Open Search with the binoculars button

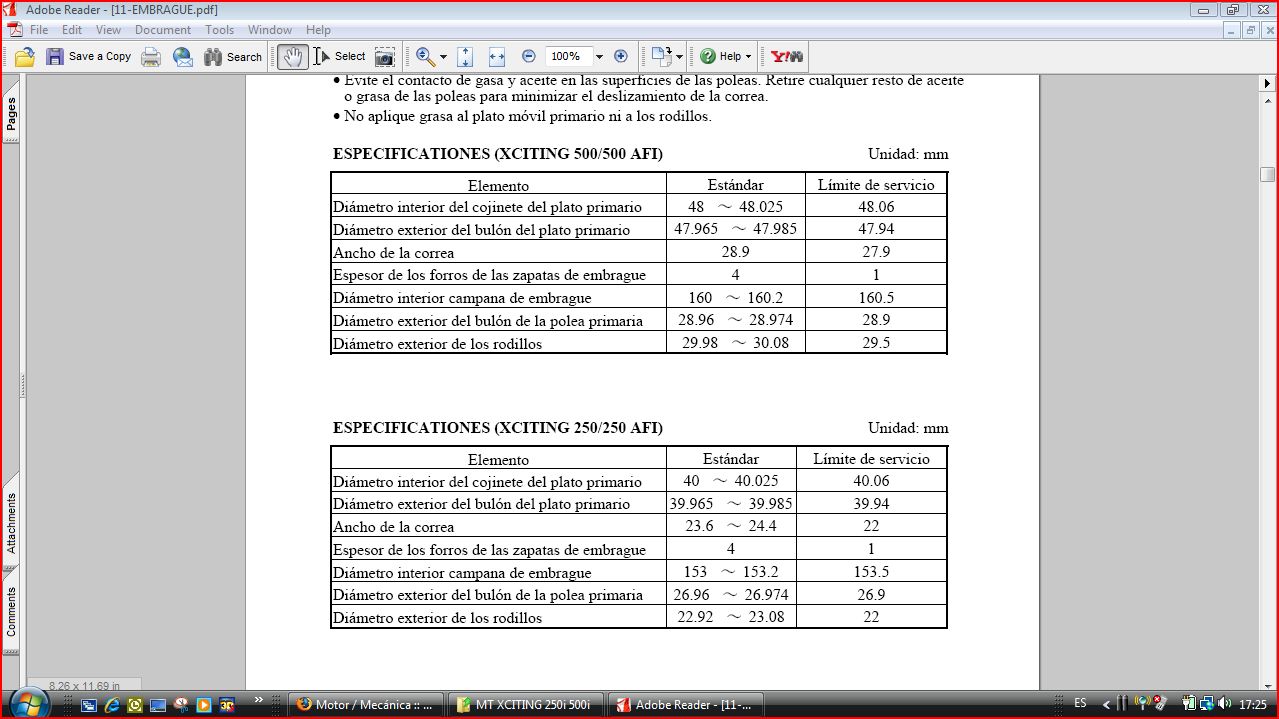coord(233,57)
